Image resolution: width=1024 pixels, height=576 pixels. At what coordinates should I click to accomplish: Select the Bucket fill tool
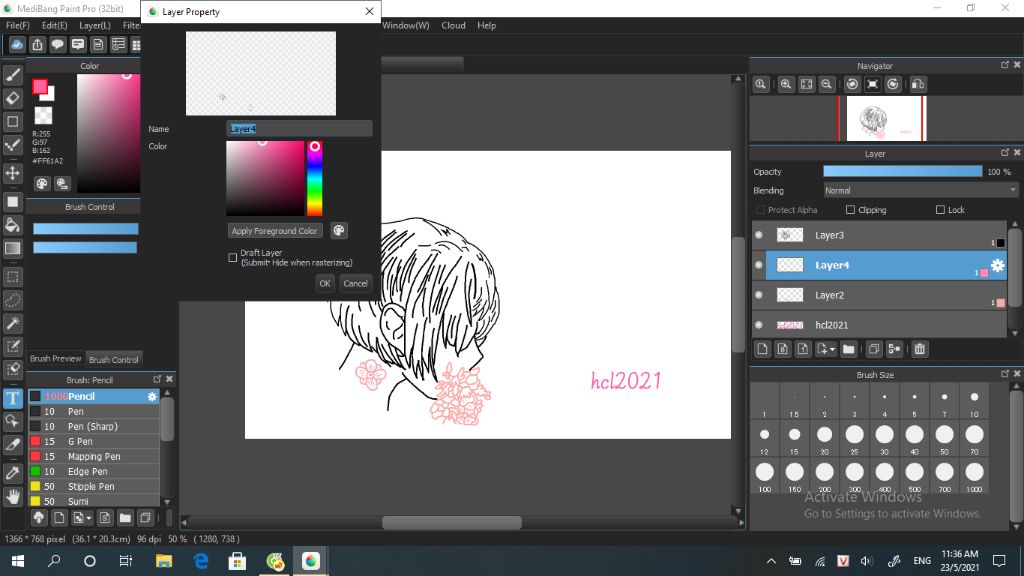coord(12,225)
